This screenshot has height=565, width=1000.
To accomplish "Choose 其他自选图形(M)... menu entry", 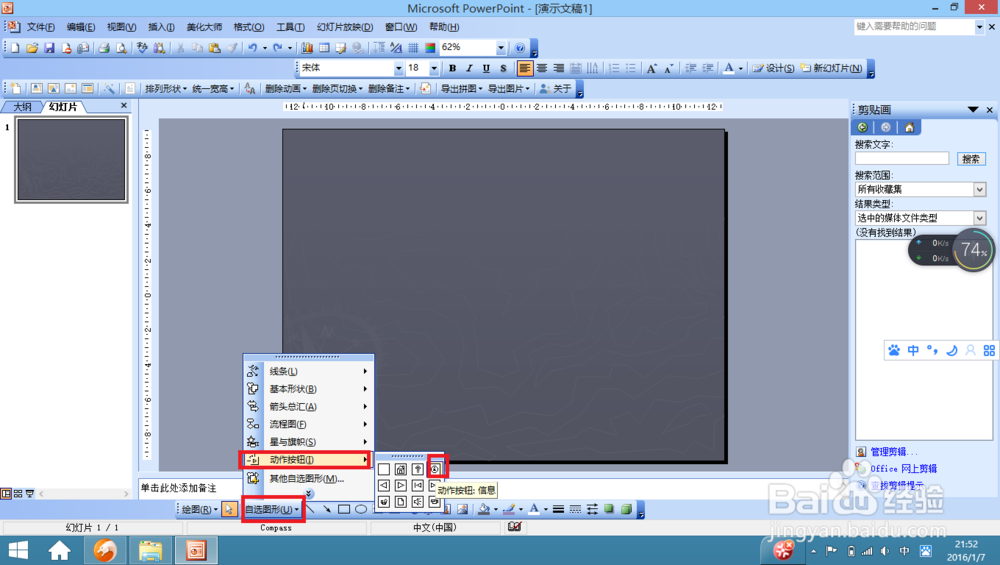I will (307, 478).
